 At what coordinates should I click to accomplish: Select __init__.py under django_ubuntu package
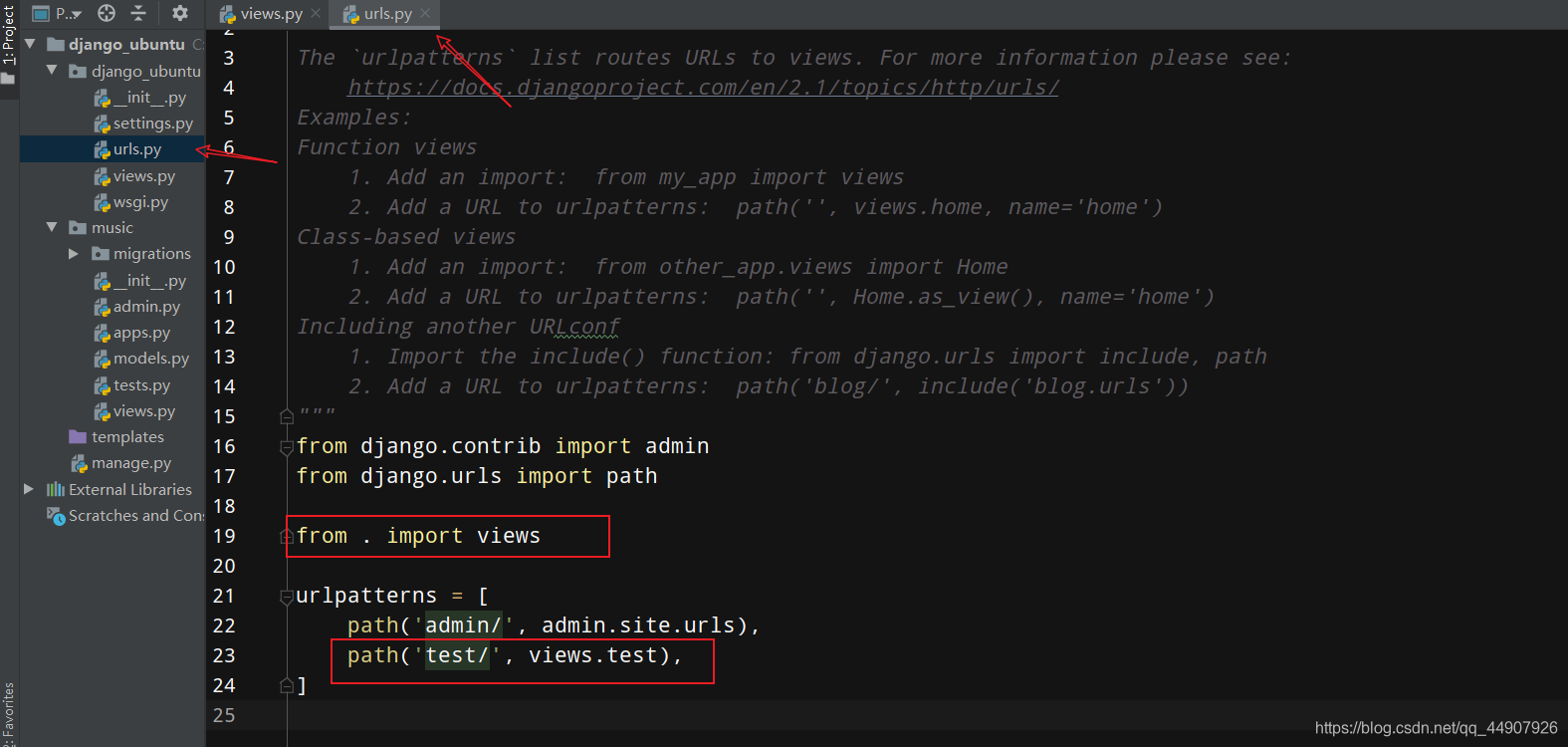point(149,98)
